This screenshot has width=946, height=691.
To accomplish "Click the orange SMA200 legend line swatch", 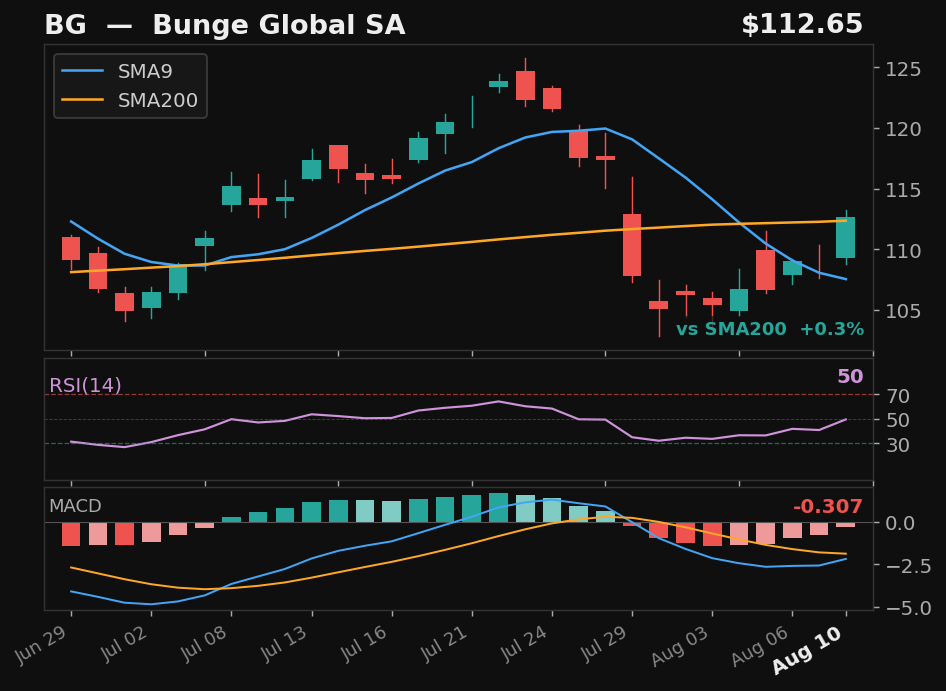I will tap(83, 100).
